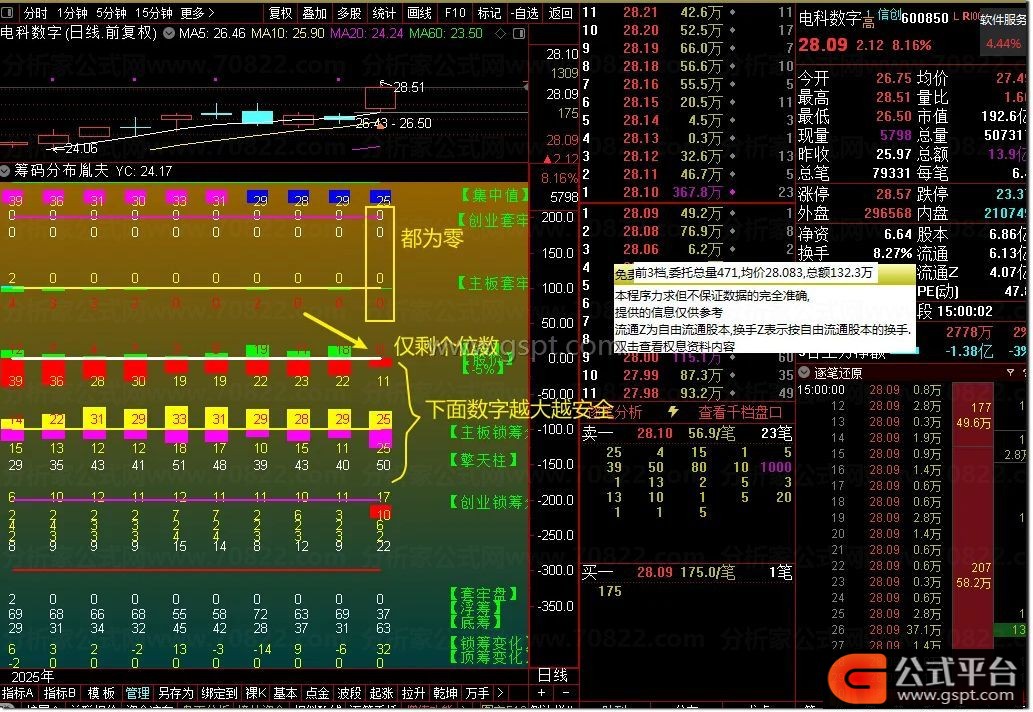Expand the 更多 period list
The height and width of the screenshot is (712, 1033).
tap(197, 13)
